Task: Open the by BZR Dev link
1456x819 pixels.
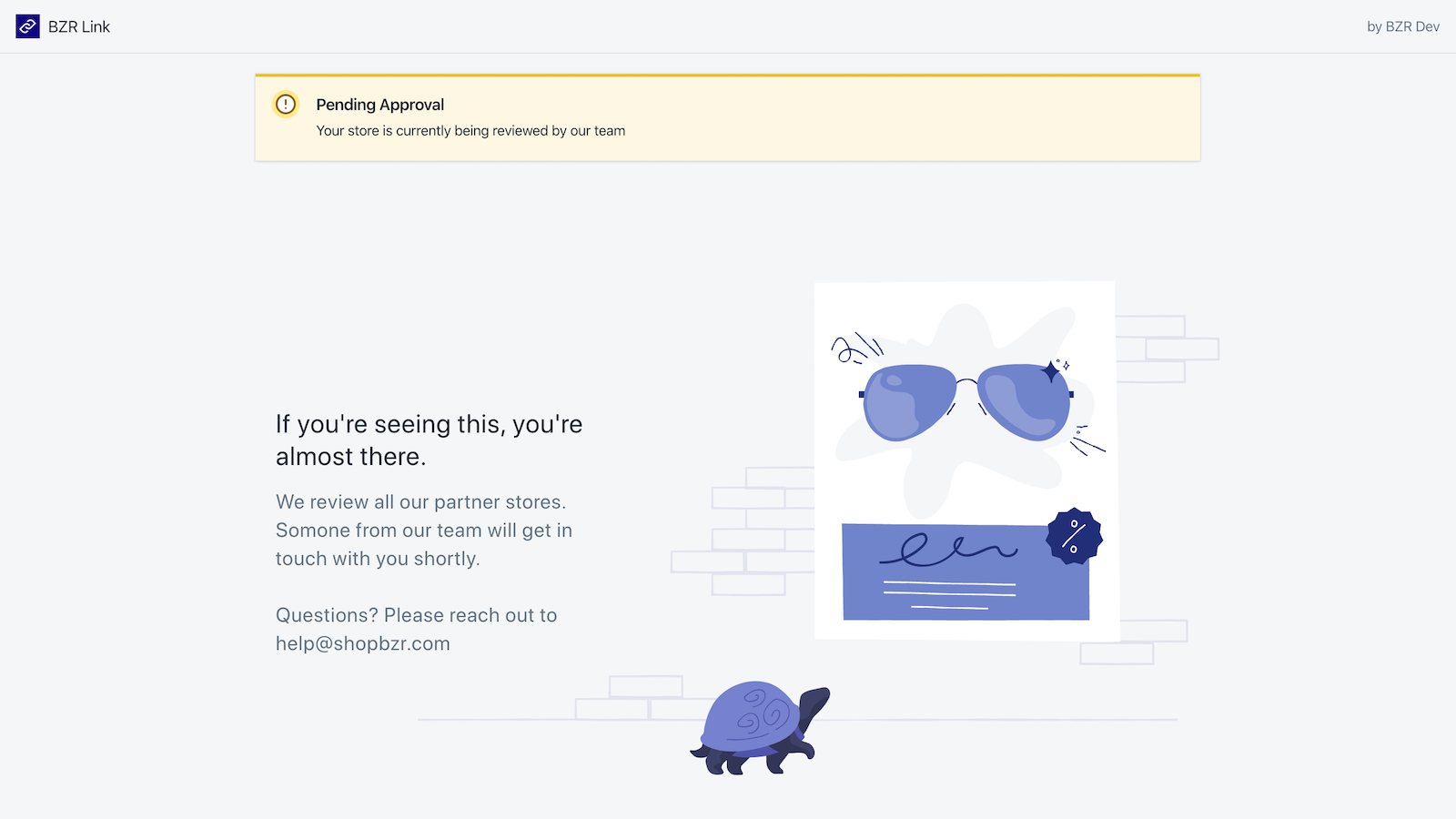Action: tap(1403, 26)
